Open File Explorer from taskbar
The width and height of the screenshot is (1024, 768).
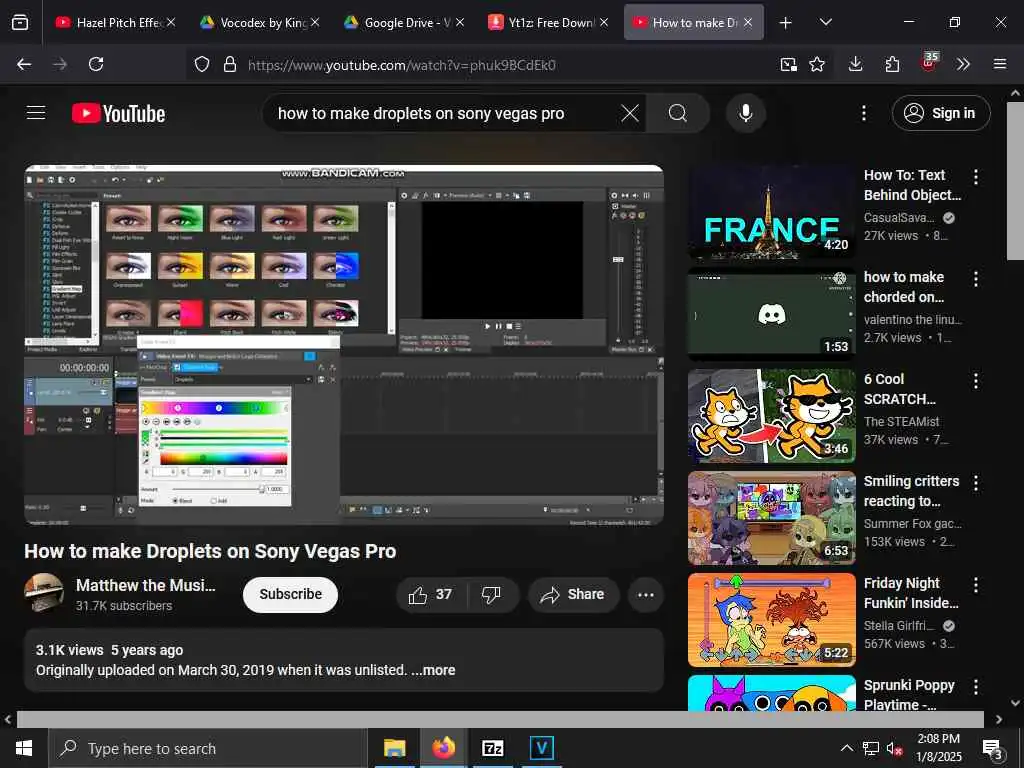point(394,748)
